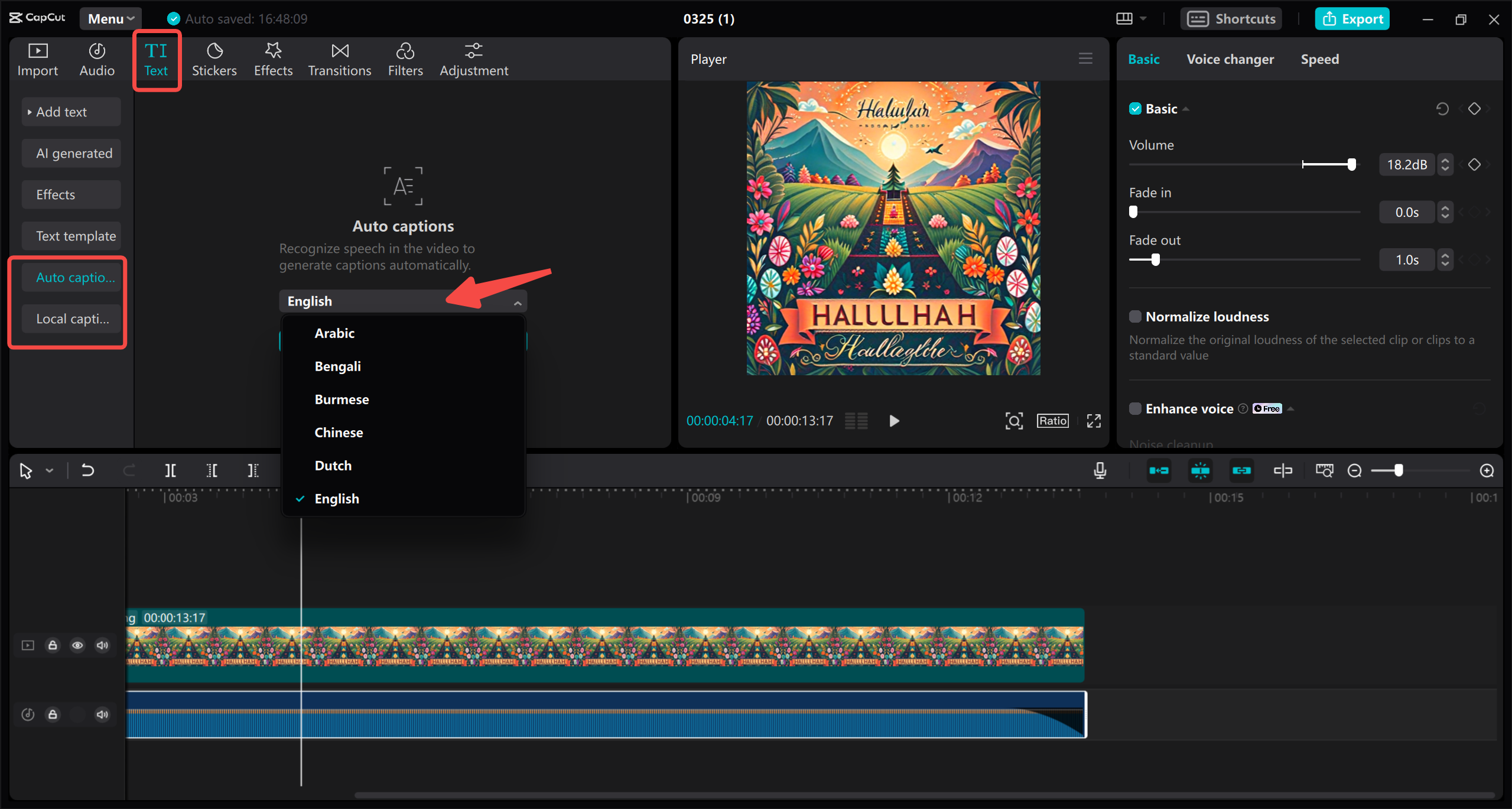The width and height of the screenshot is (1512, 809).
Task: Click the Effects tool icon
Action: coord(272,58)
